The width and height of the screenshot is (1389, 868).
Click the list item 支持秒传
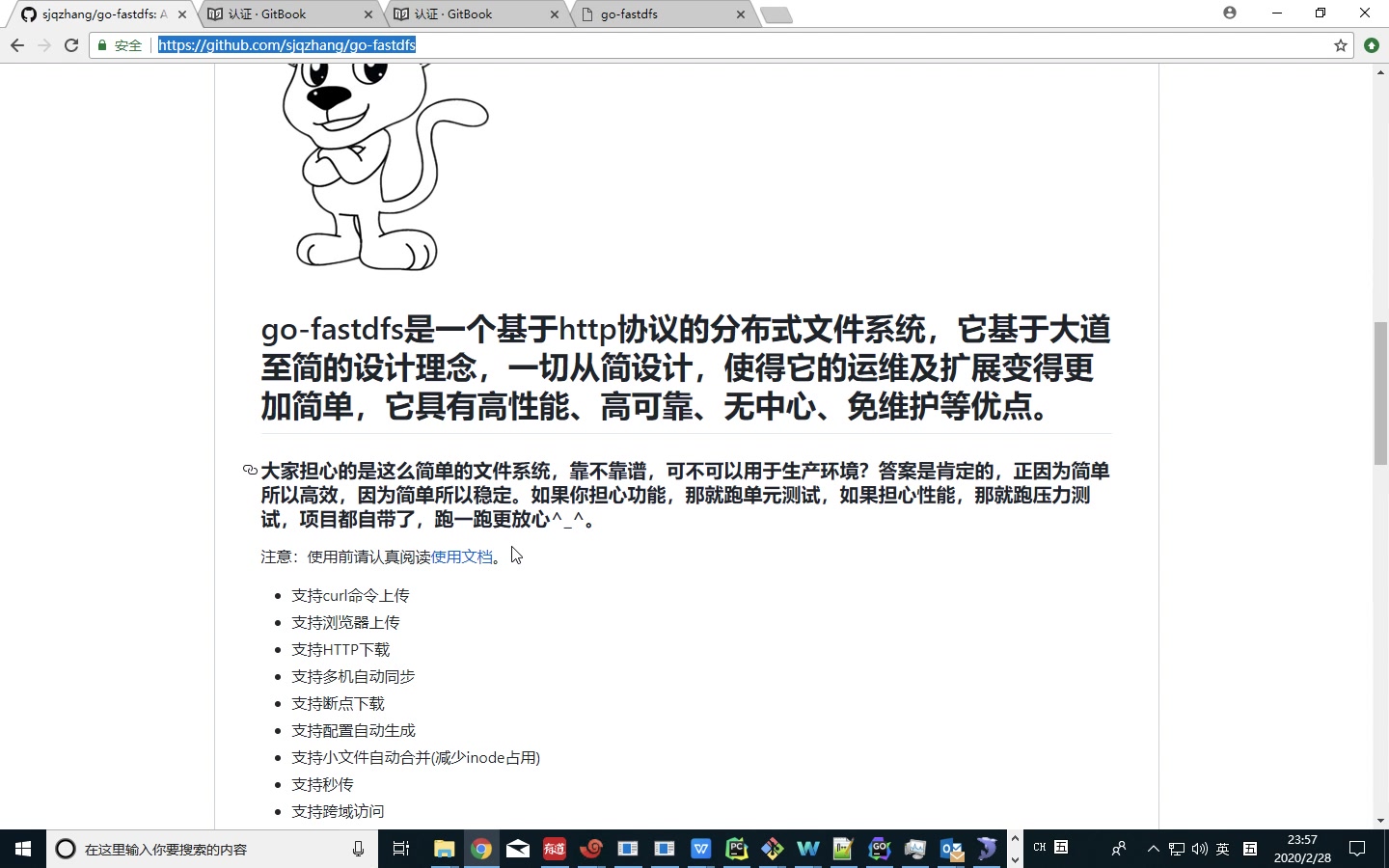pyautogui.click(x=322, y=785)
